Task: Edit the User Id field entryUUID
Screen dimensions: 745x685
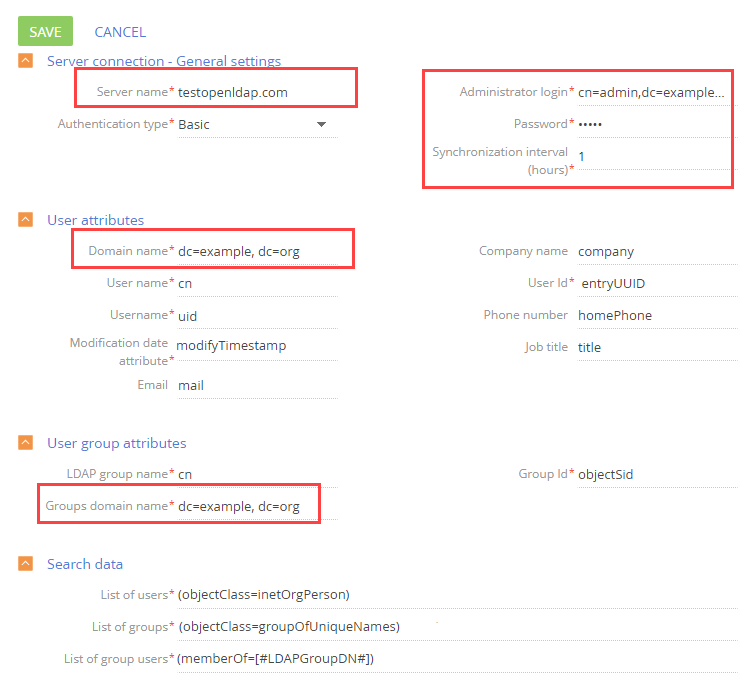Action: tap(658, 284)
